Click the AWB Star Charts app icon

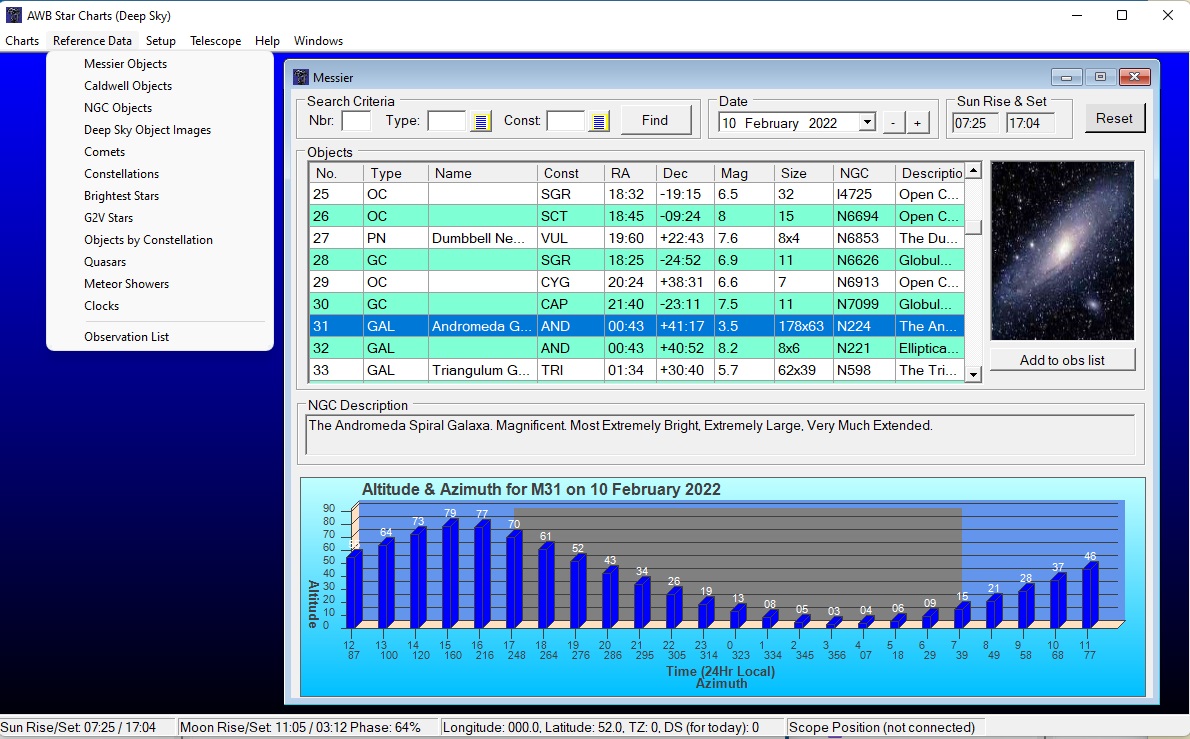click(x=14, y=16)
